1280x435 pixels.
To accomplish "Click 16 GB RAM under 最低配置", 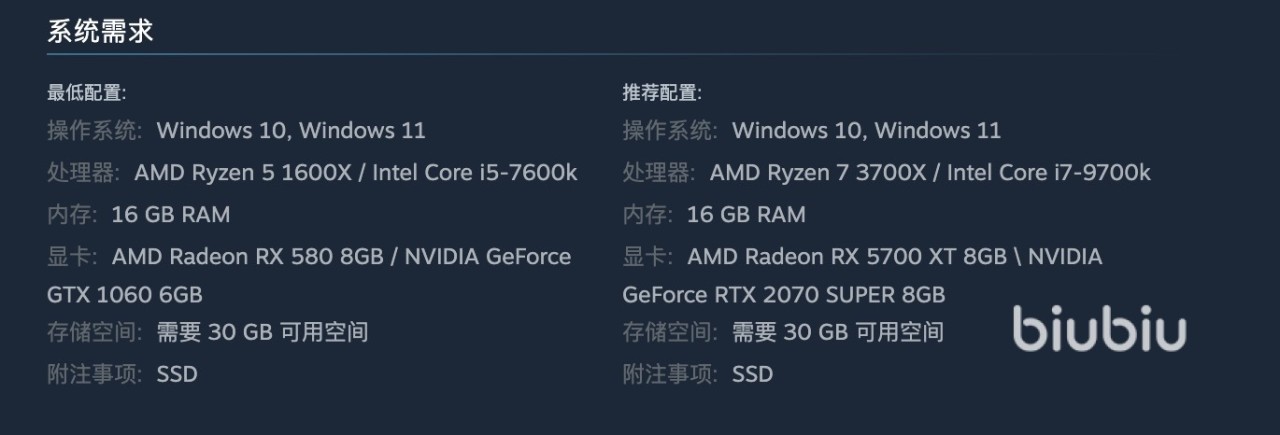I will click(x=171, y=215).
